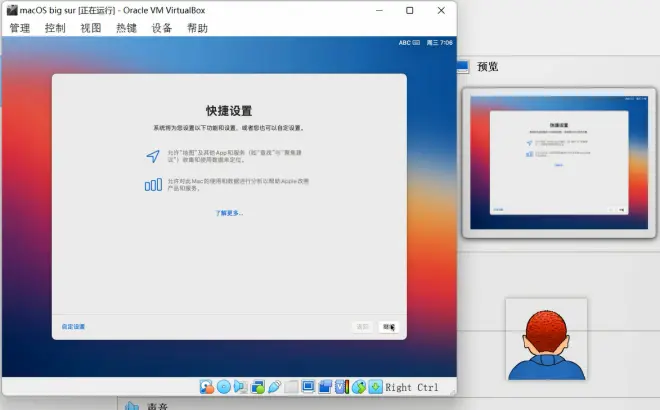Click the Right Ctrl host key label
Image resolution: width=660 pixels, height=410 pixels.
click(x=412, y=387)
